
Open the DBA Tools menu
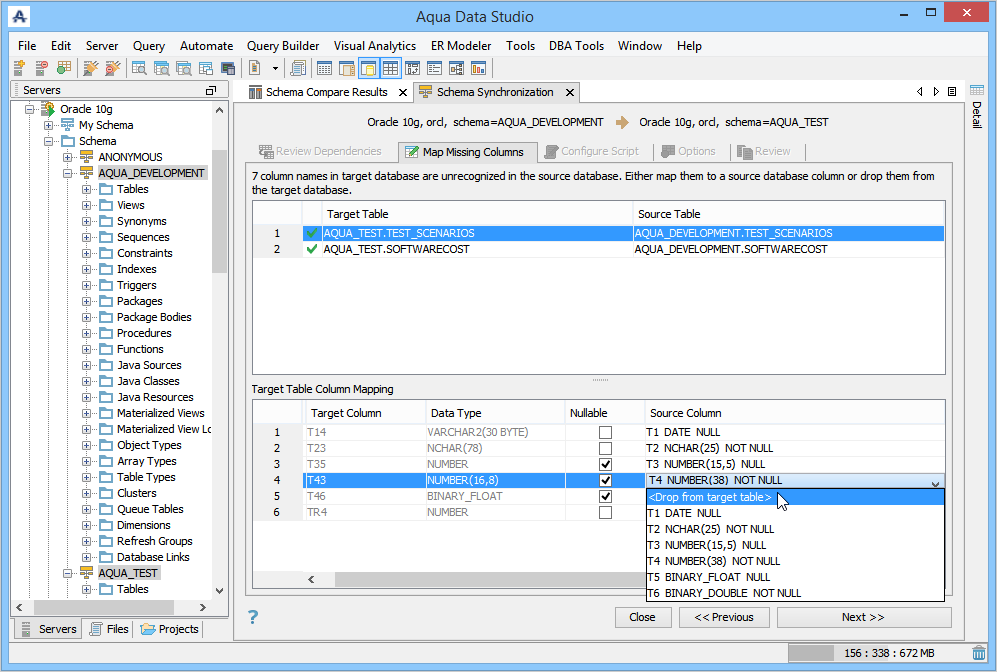tap(576, 46)
